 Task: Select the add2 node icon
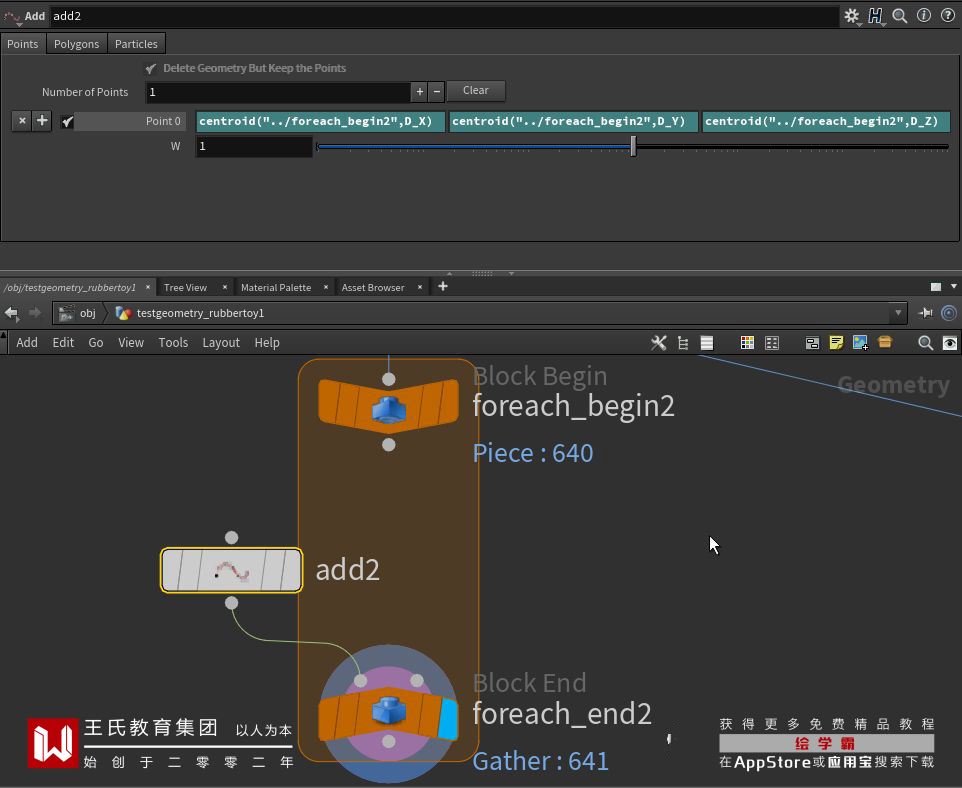[x=231, y=570]
